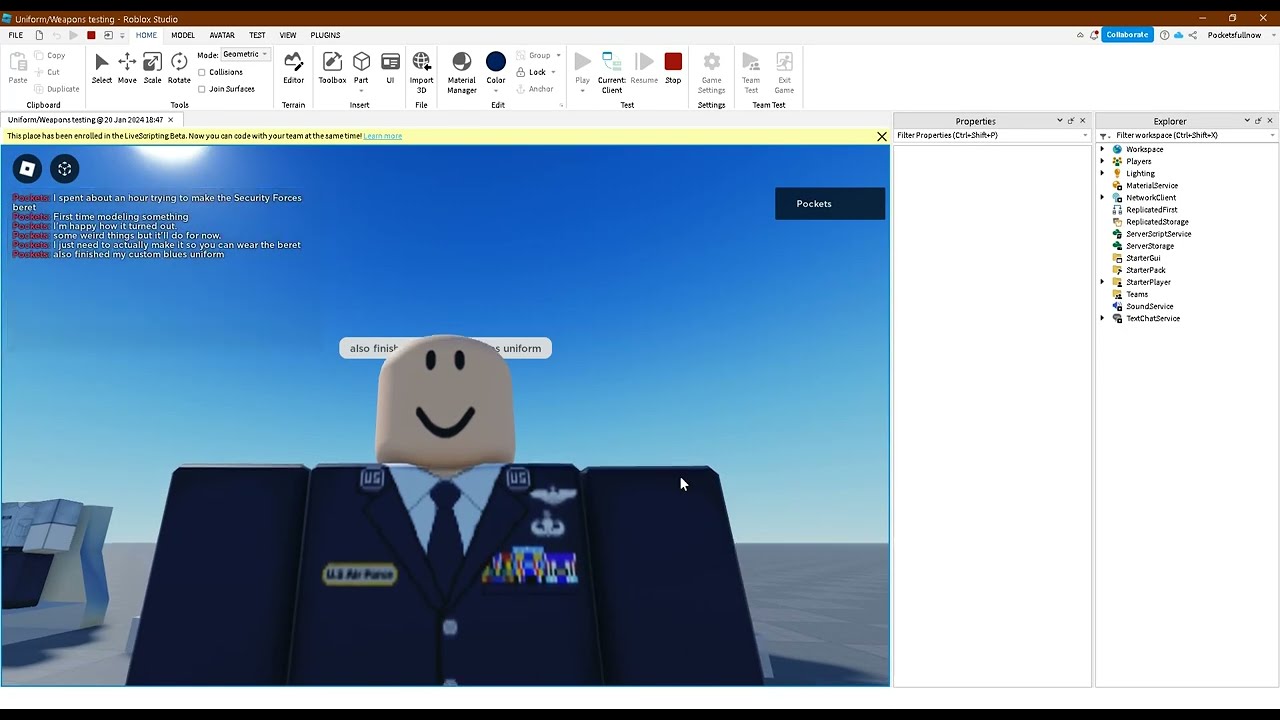Image resolution: width=1280 pixels, height=720 pixels.
Task: Open the Mode Geometric dropdown
Action: (245, 54)
